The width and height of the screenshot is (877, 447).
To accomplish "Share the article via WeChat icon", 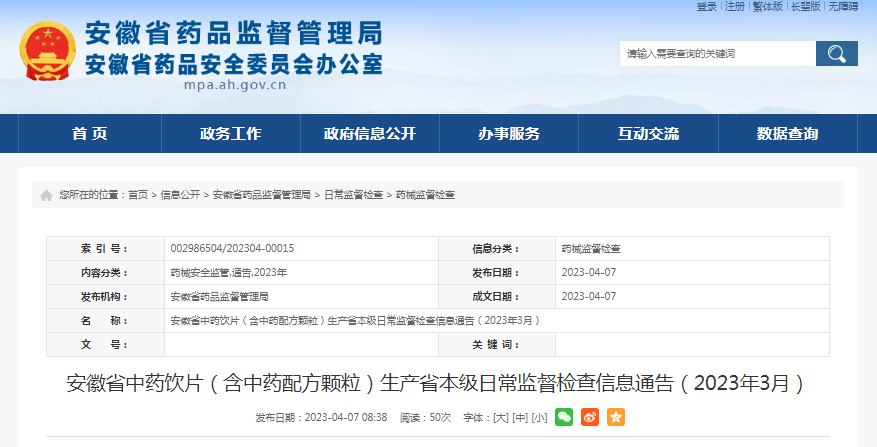I will coord(564,417).
